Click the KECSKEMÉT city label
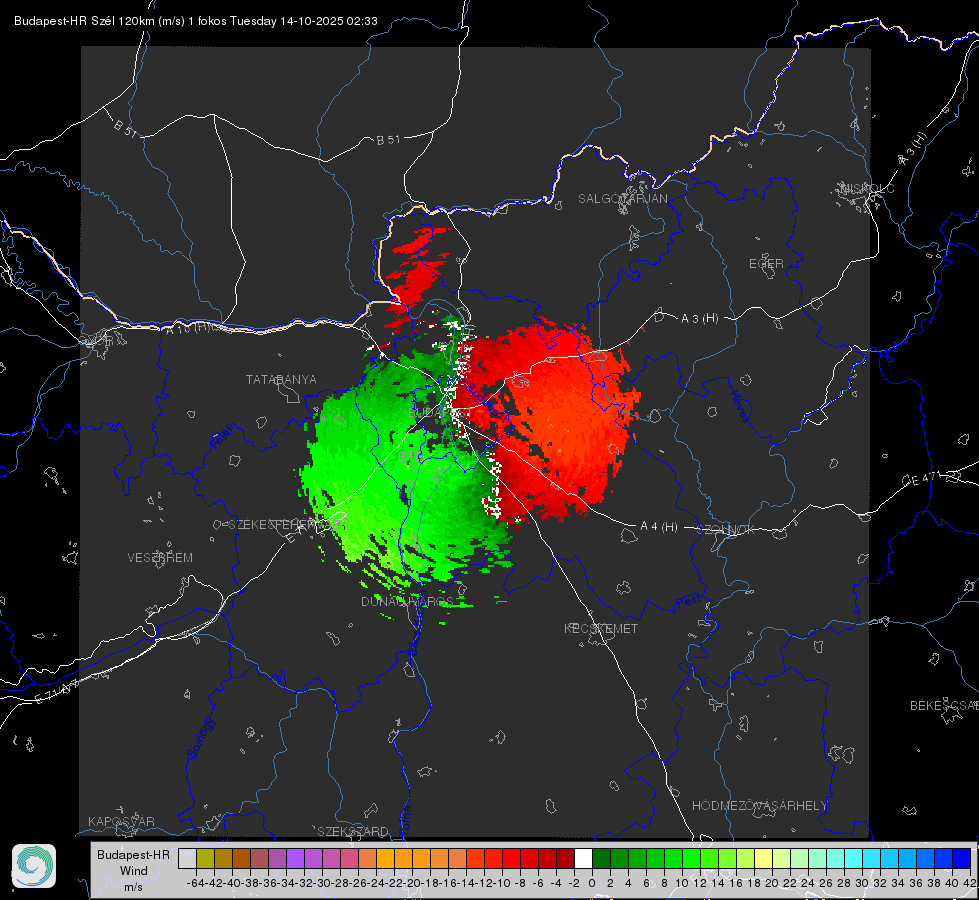The height and width of the screenshot is (900, 979). [601, 628]
